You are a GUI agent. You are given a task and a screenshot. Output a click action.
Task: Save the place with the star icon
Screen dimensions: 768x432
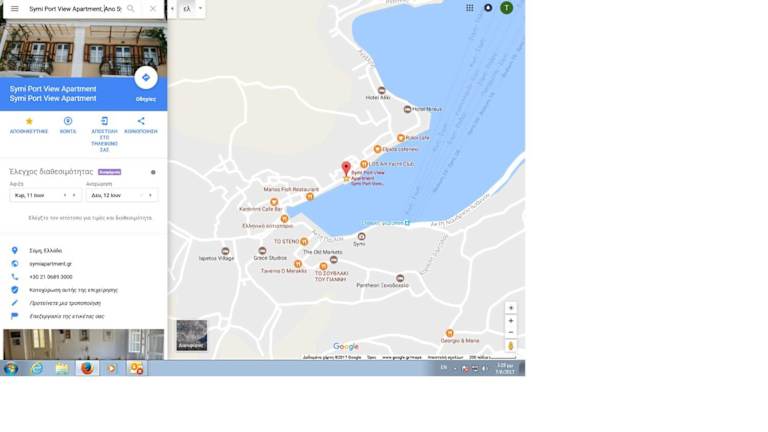tap(29, 121)
